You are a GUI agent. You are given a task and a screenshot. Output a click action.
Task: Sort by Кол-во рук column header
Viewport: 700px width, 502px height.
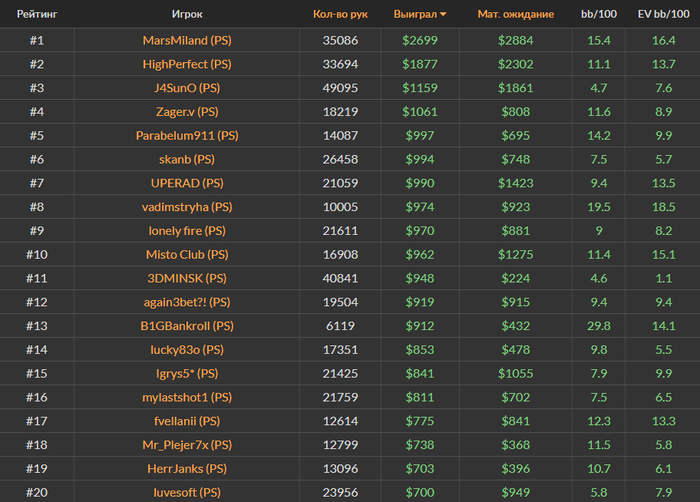340,14
